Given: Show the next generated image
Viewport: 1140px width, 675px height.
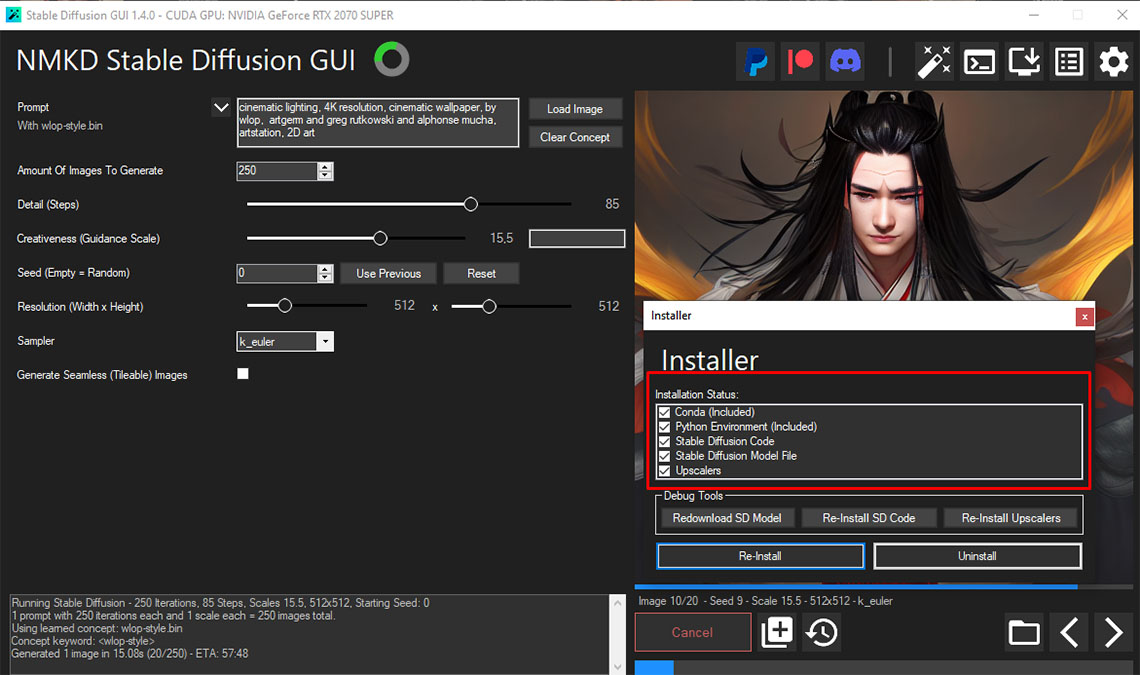Looking at the screenshot, I should click(x=1113, y=632).
